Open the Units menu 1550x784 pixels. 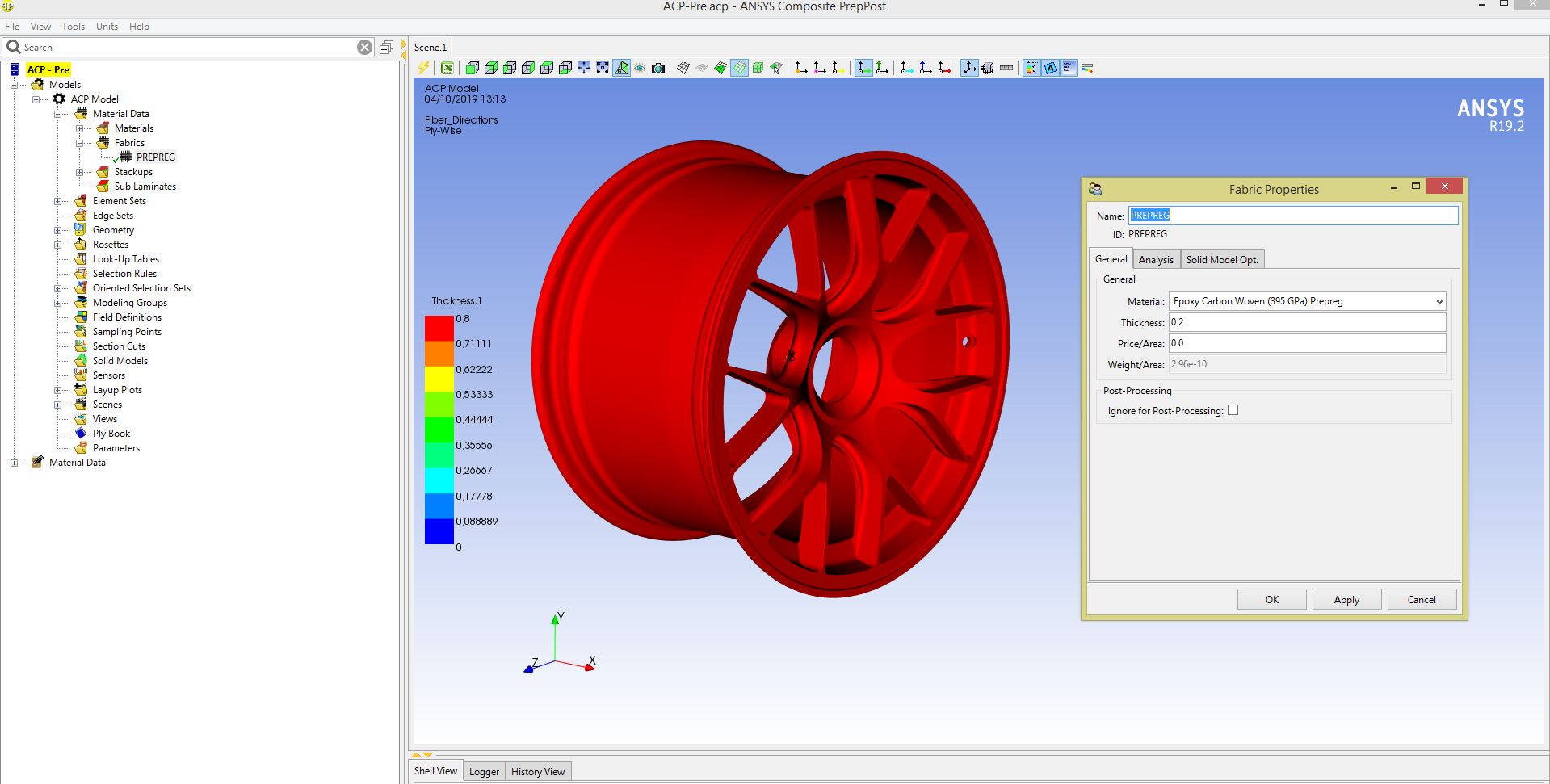point(107,27)
